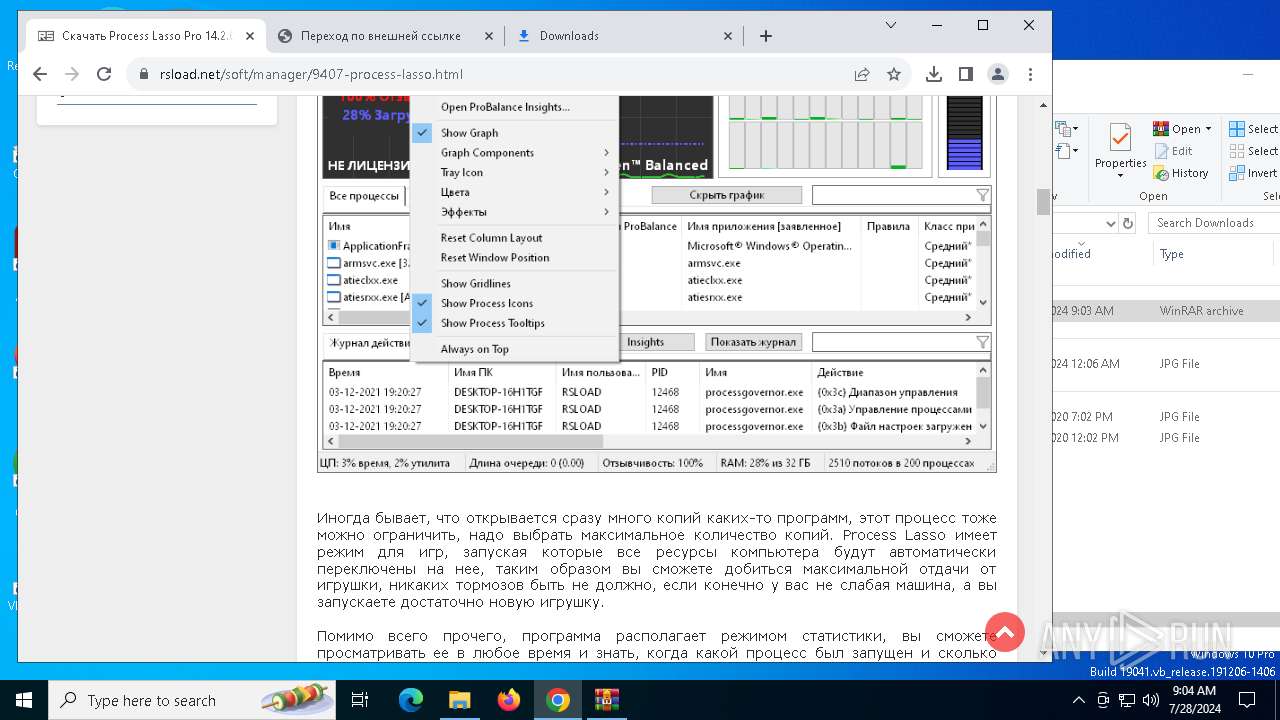Open the notification center icon
Viewport: 1280px width, 720px height.
pyautogui.click(x=1248, y=700)
